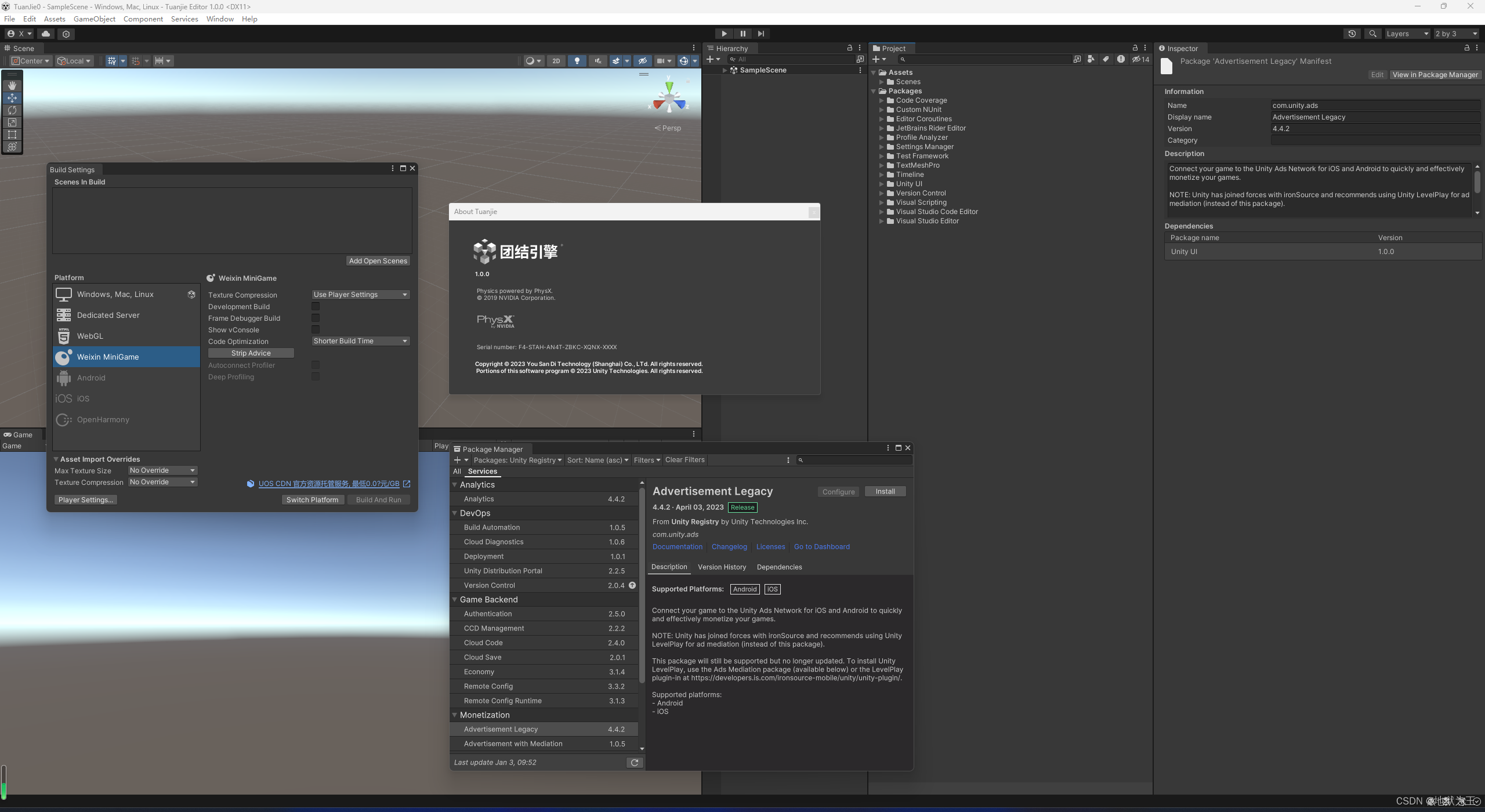
Task: Toggle scene visibility hidden-eye icon
Action: pos(642,61)
